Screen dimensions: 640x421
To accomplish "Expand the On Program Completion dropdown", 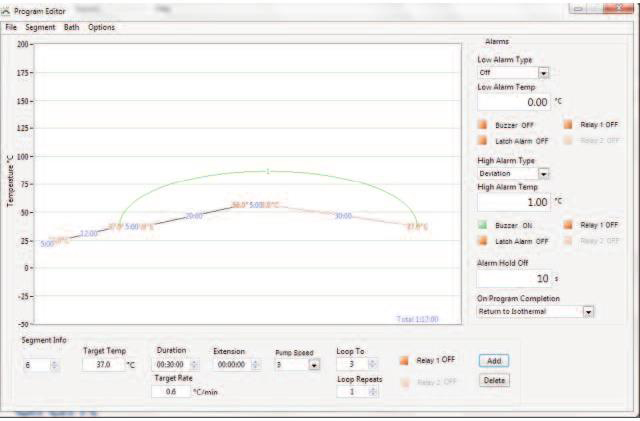I will (588, 311).
